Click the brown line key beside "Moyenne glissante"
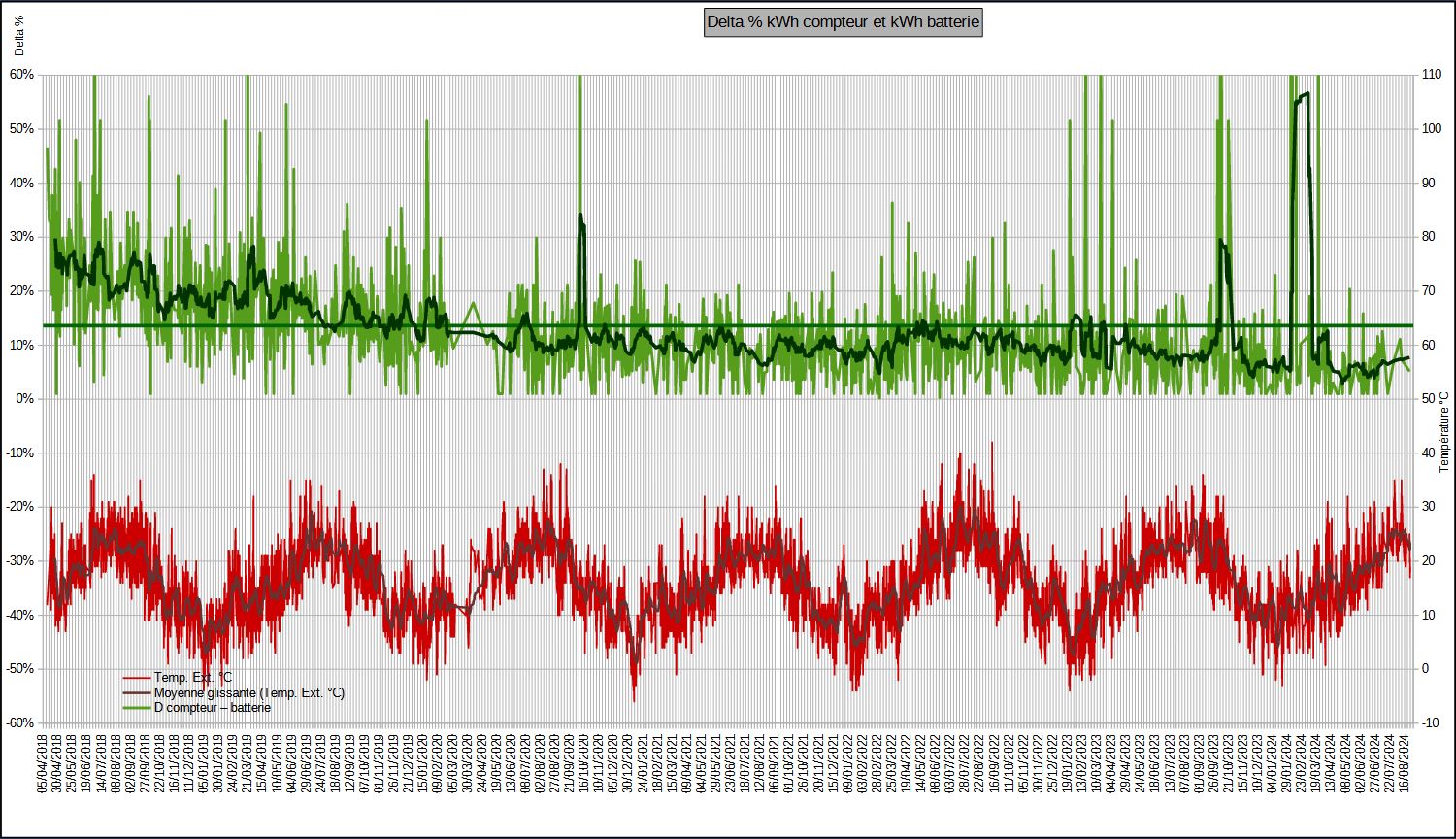This screenshot has width=1456, height=839. (137, 692)
